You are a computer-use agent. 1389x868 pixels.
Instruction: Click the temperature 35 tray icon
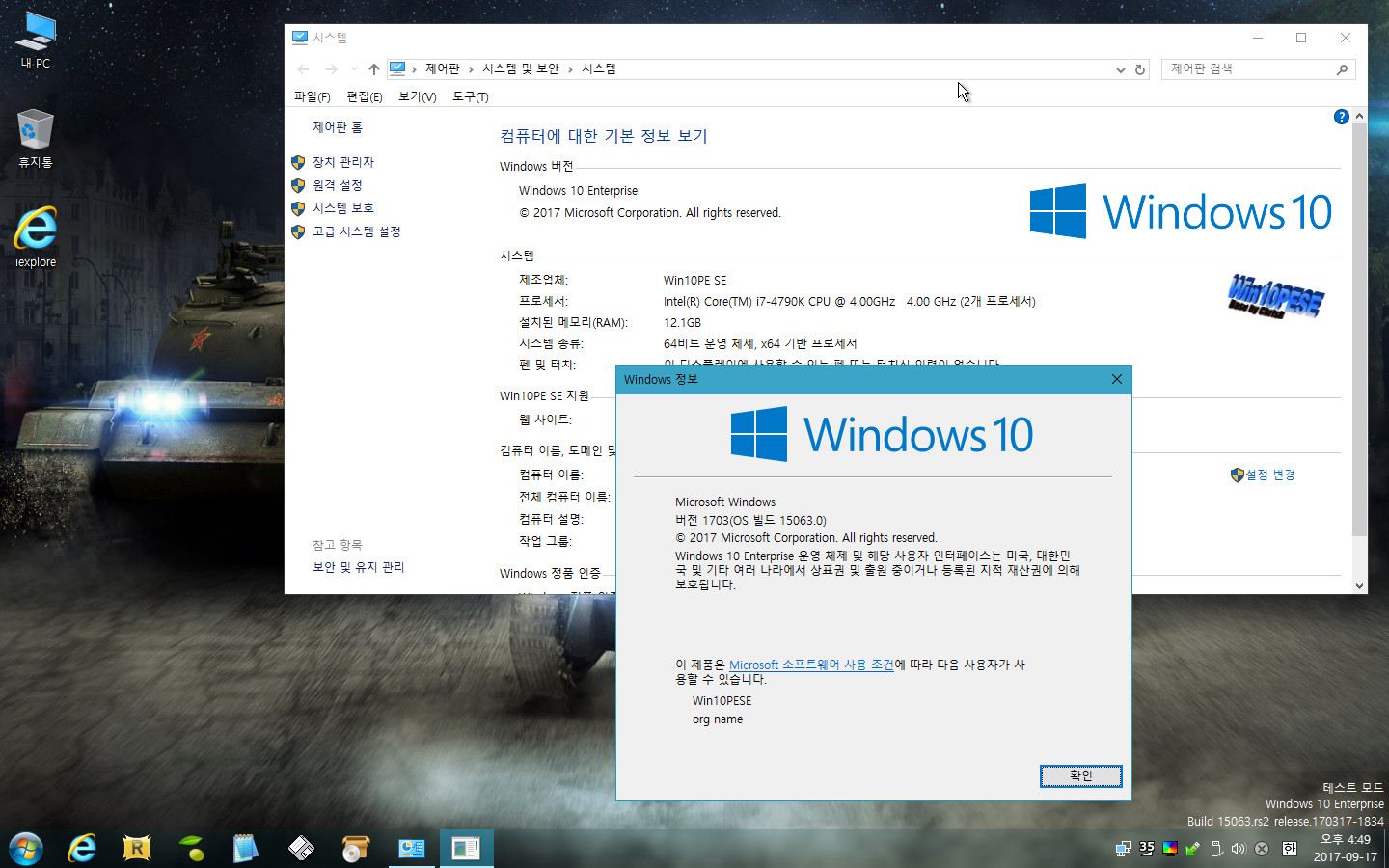click(1146, 849)
